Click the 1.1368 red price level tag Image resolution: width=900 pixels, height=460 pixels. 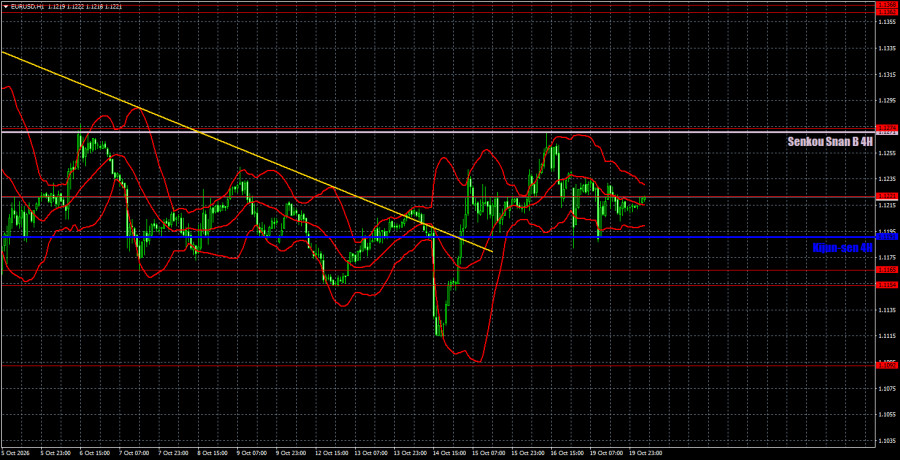(x=885, y=5)
